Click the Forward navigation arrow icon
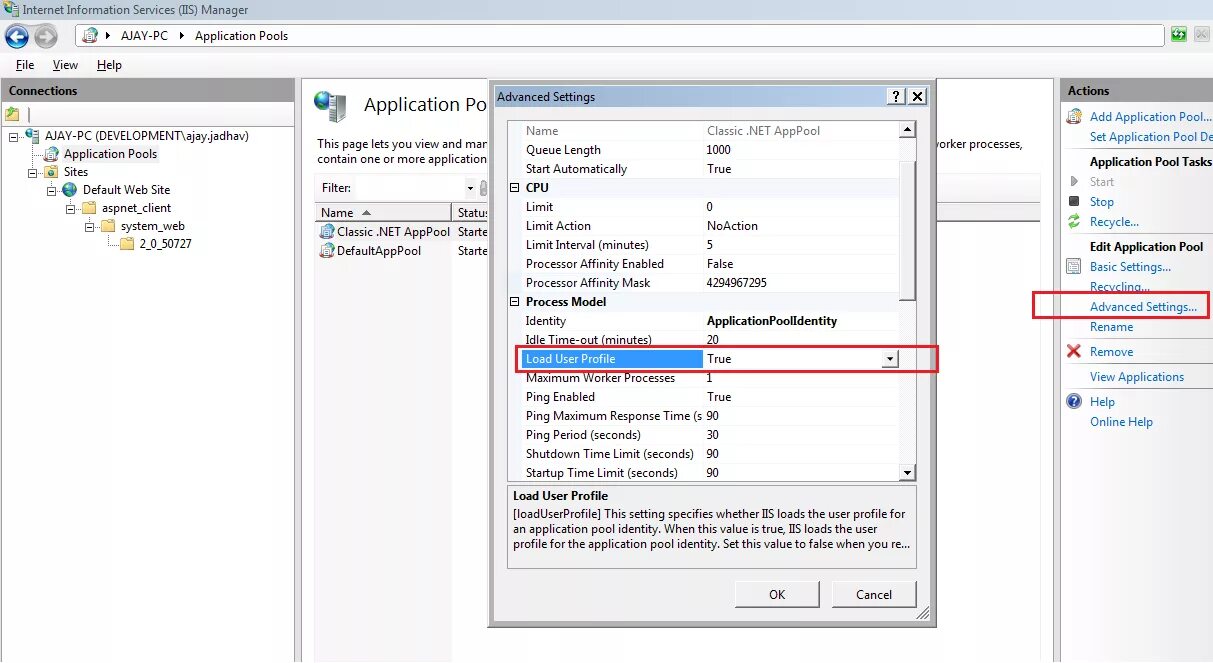Screen dimensions: 1213x663 coord(46,37)
